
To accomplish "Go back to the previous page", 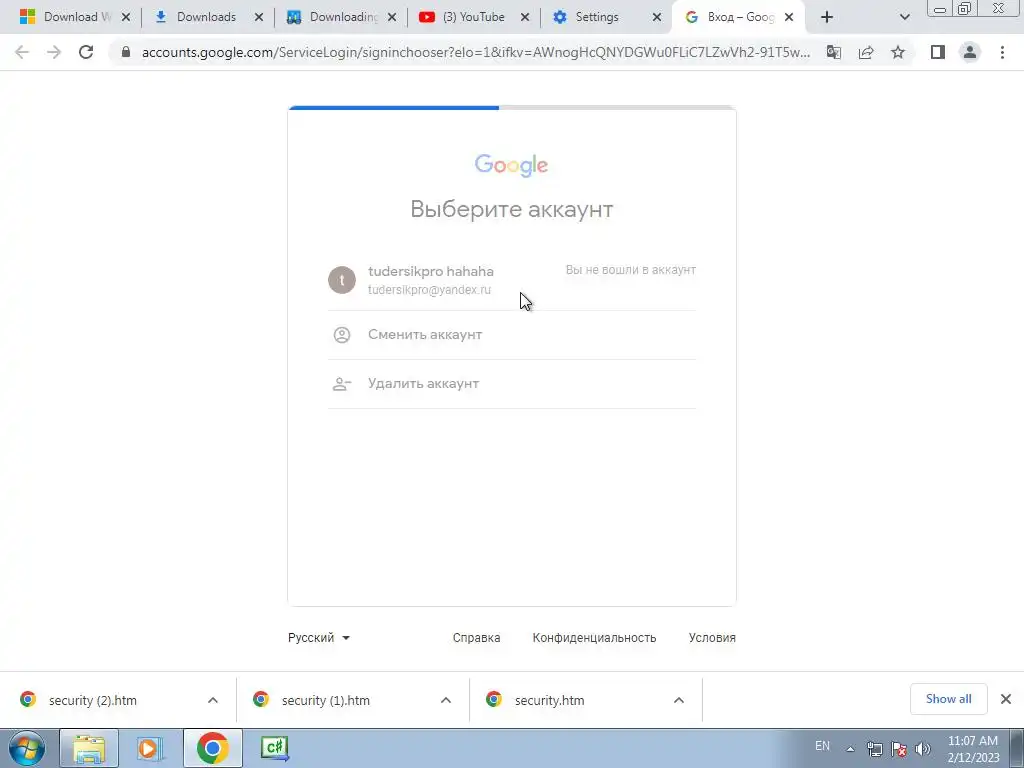I will point(22,52).
